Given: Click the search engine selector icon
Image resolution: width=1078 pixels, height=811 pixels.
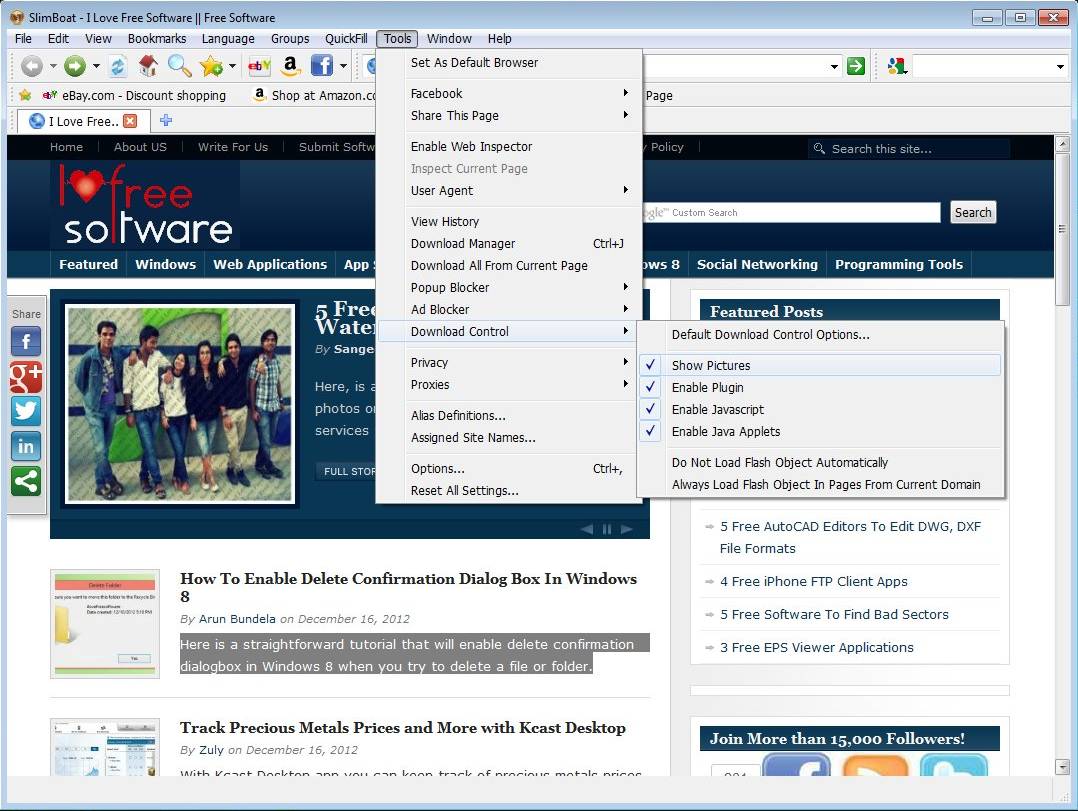Looking at the screenshot, I should 896,66.
